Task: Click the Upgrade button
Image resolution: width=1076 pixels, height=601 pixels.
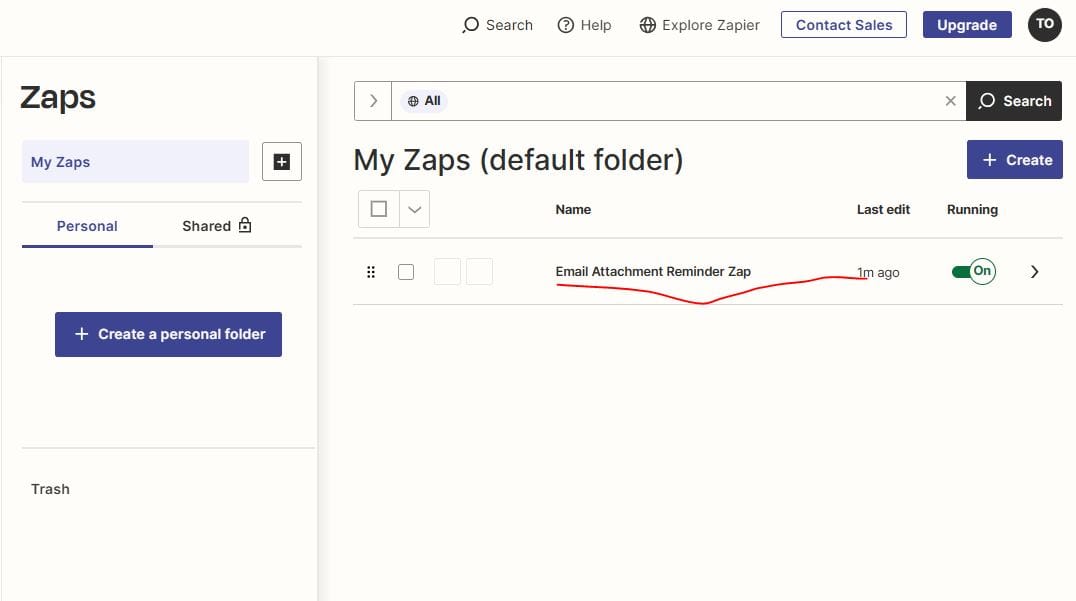Action: (966, 24)
